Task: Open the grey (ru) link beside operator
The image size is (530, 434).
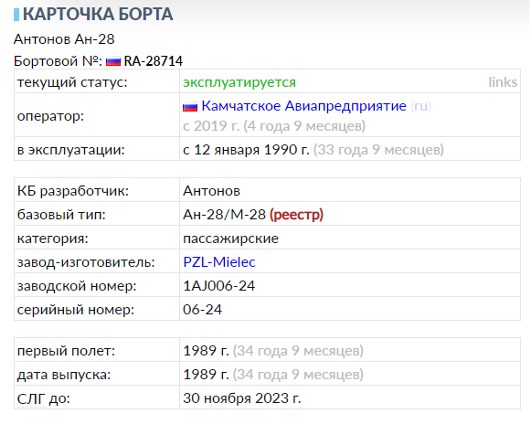Action: [x=420, y=106]
